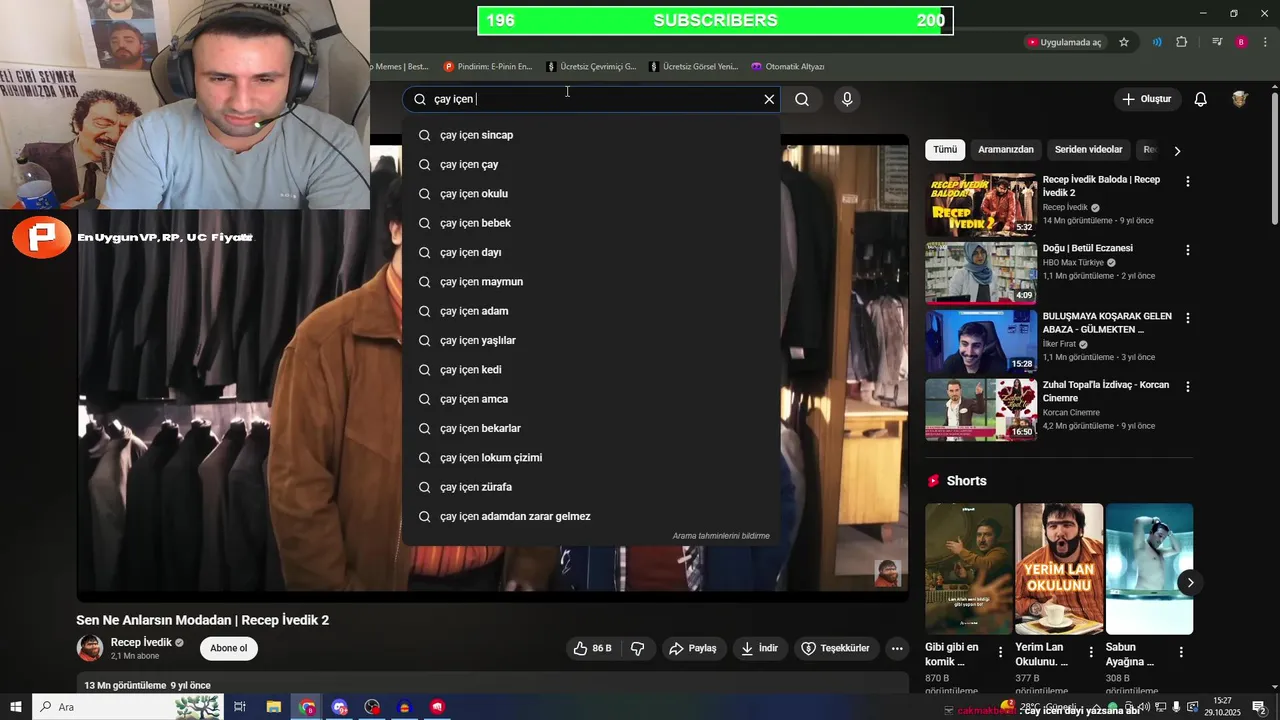
Task: Open the YouTube account avatar menu
Action: tap(1240, 99)
